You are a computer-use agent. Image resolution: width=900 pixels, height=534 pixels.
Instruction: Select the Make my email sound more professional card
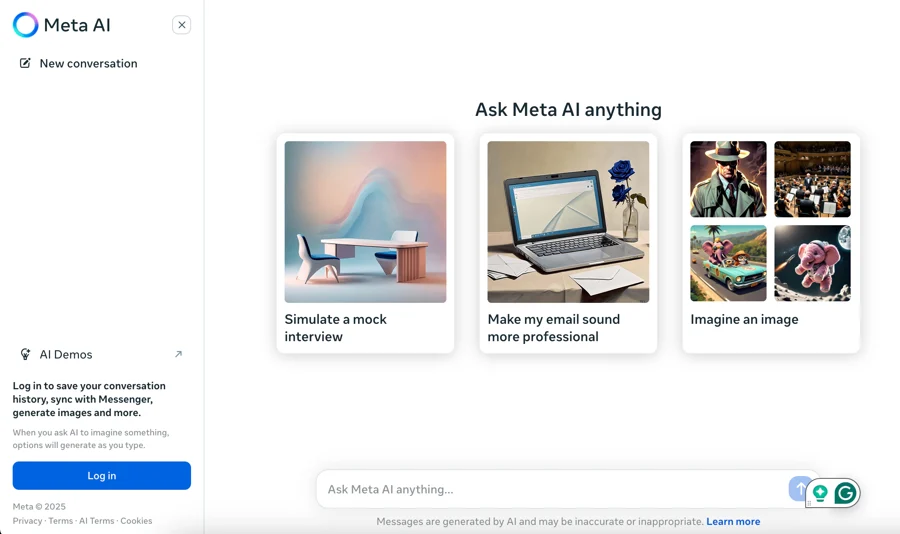point(568,243)
